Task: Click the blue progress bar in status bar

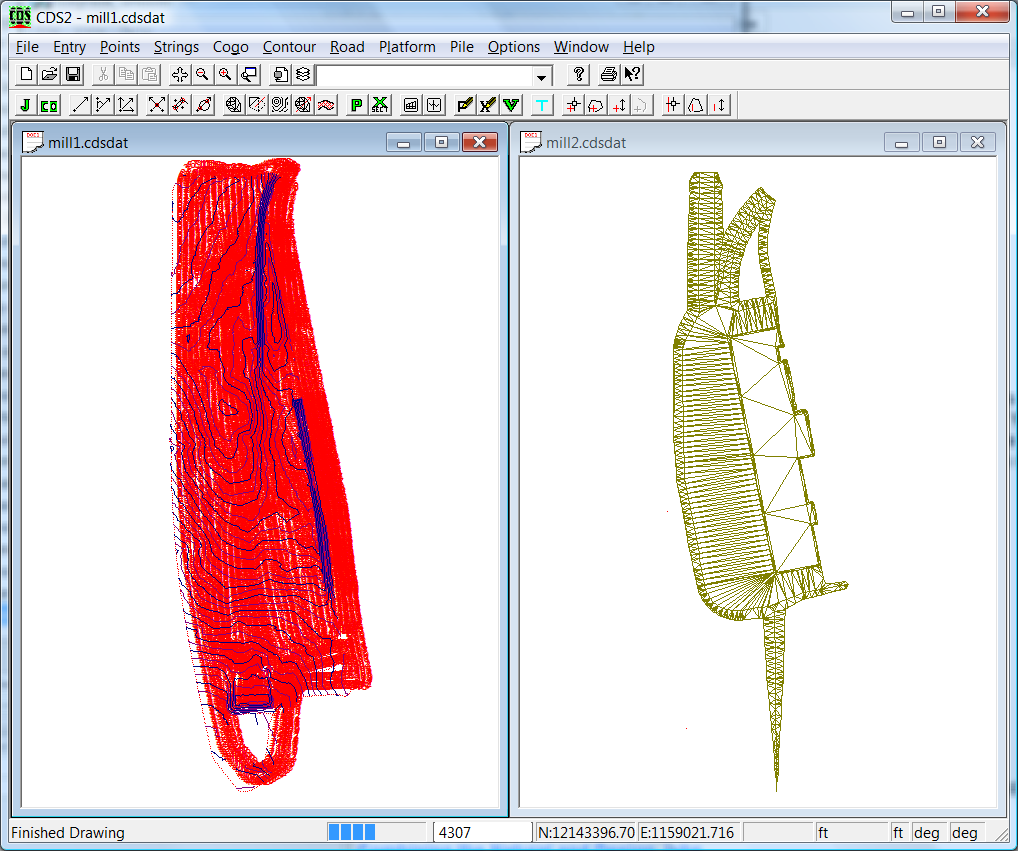Action: (x=352, y=832)
